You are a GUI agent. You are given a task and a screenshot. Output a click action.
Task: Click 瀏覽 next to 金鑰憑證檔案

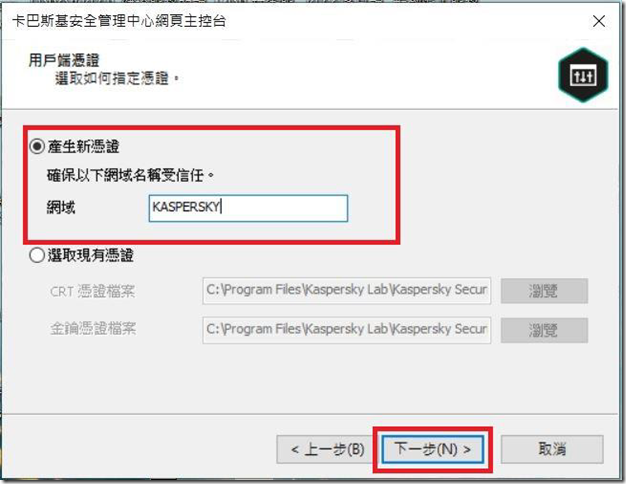[544, 330]
